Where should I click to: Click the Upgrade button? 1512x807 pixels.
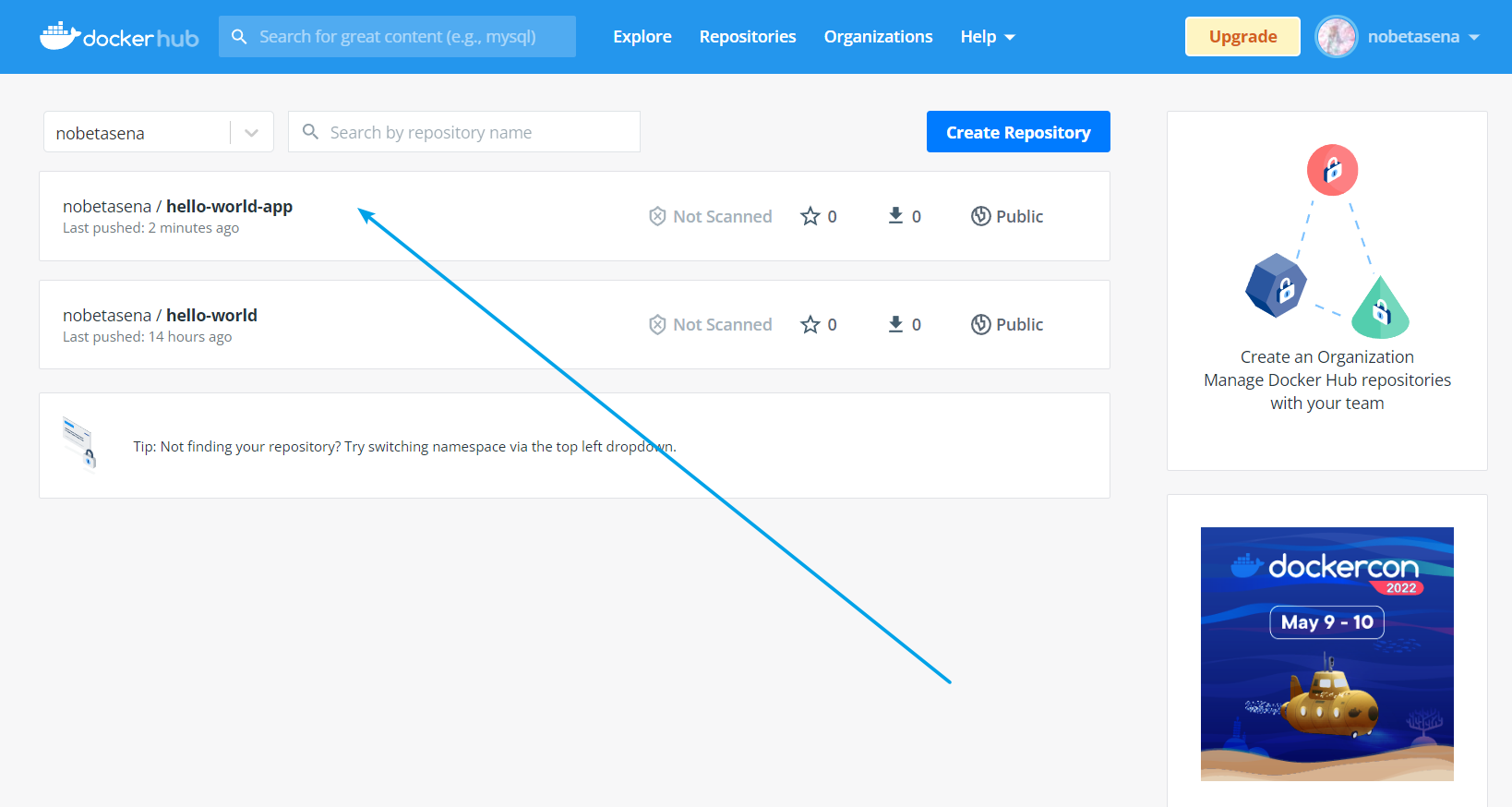coord(1242,37)
